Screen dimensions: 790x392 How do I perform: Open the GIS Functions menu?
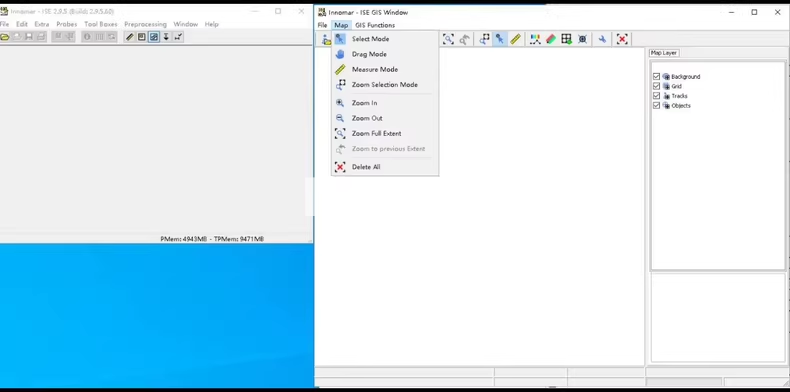[375, 25]
